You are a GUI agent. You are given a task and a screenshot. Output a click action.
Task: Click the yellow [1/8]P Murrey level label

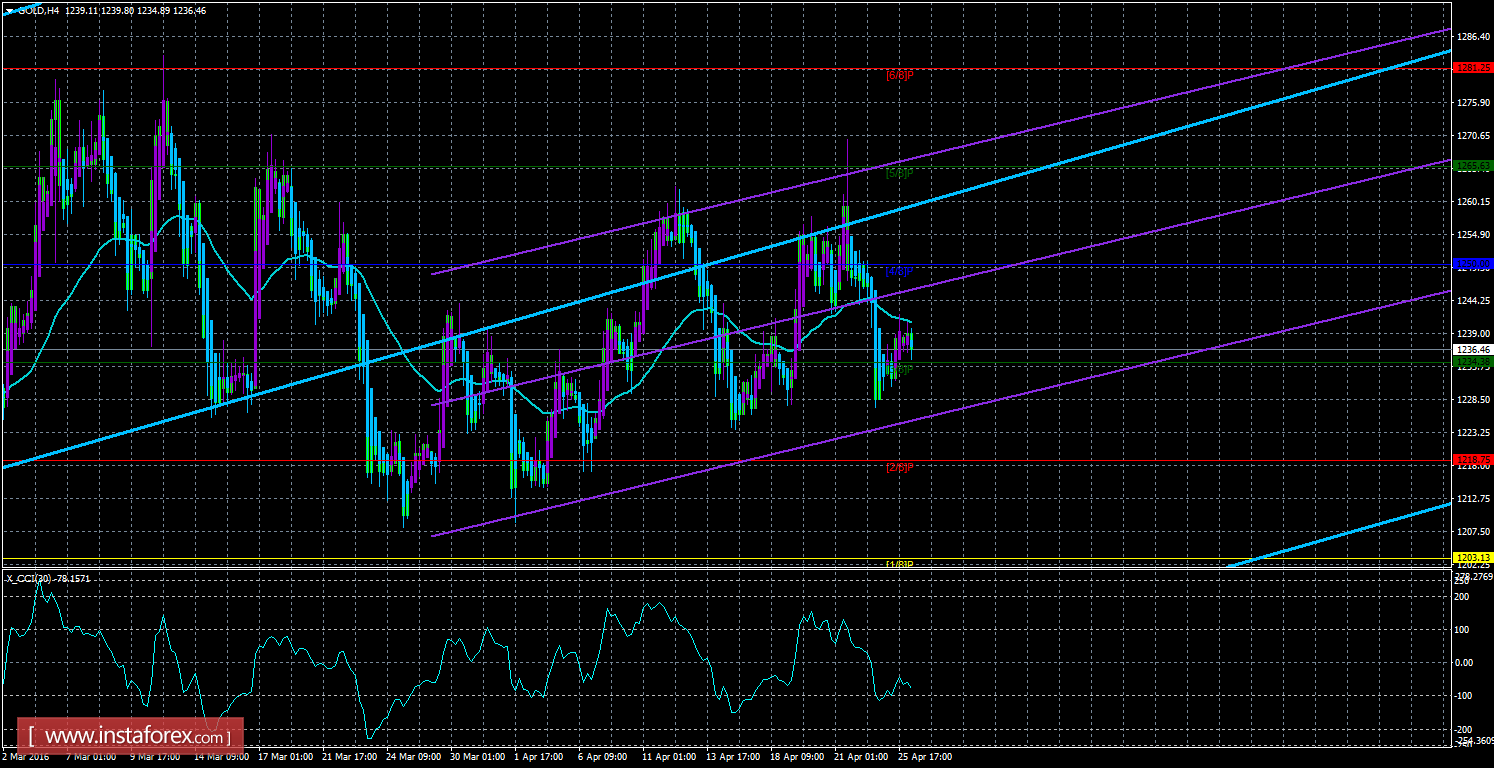coord(900,565)
